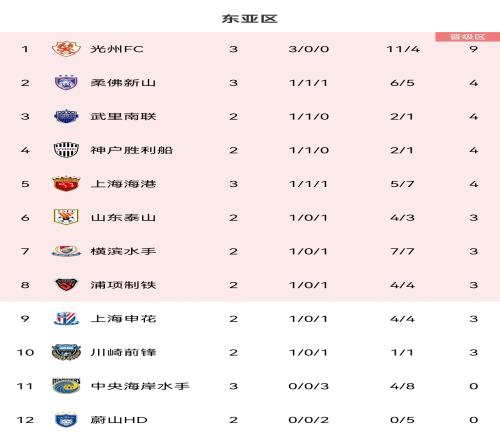Open the 川崎前锋 team logo

66,352
